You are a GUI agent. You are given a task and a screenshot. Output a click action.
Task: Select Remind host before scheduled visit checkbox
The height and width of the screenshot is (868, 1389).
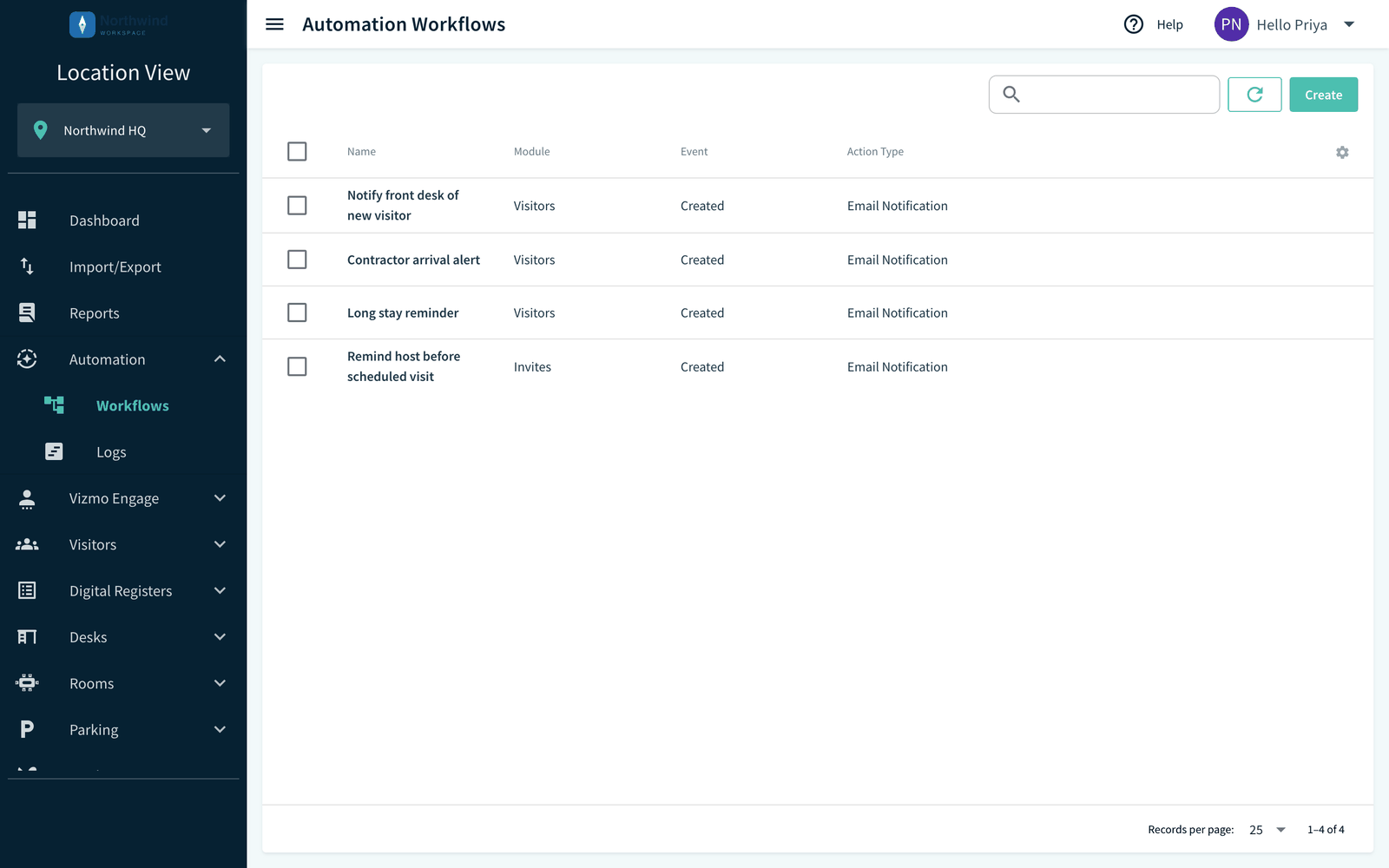tap(297, 366)
